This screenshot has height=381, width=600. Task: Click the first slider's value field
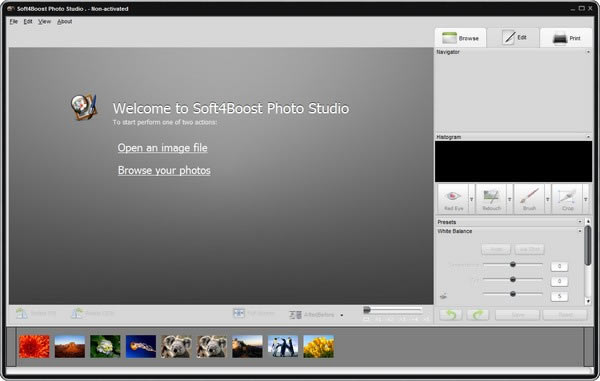click(x=559, y=266)
